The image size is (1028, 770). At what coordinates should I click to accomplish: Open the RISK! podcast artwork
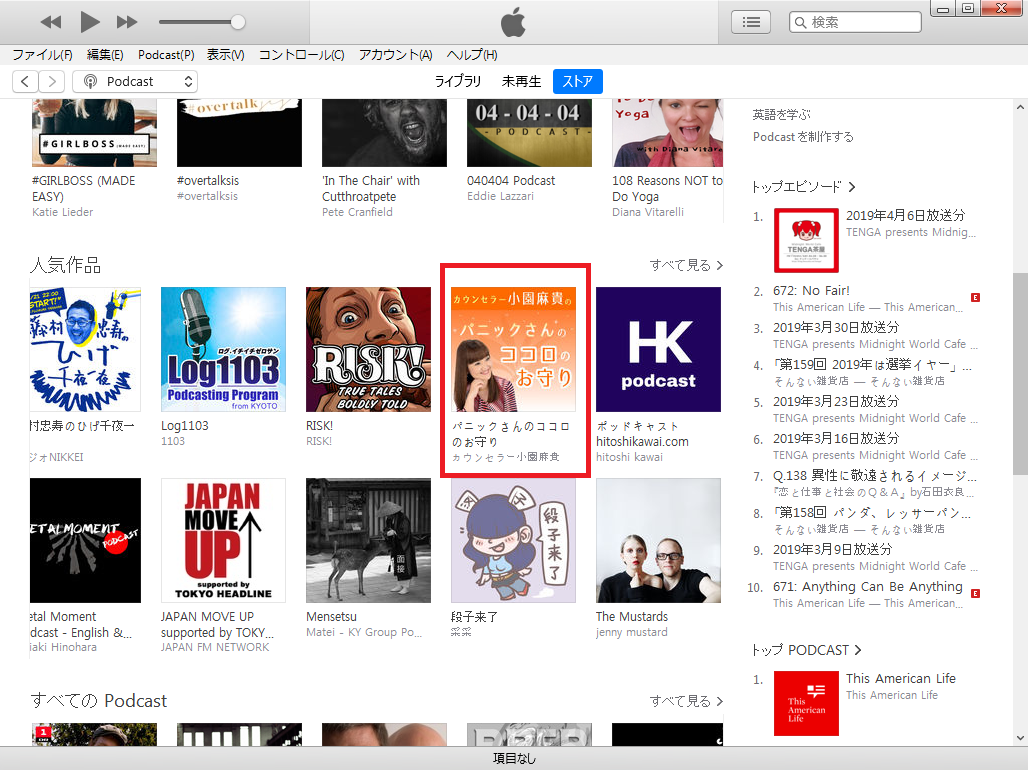(368, 350)
